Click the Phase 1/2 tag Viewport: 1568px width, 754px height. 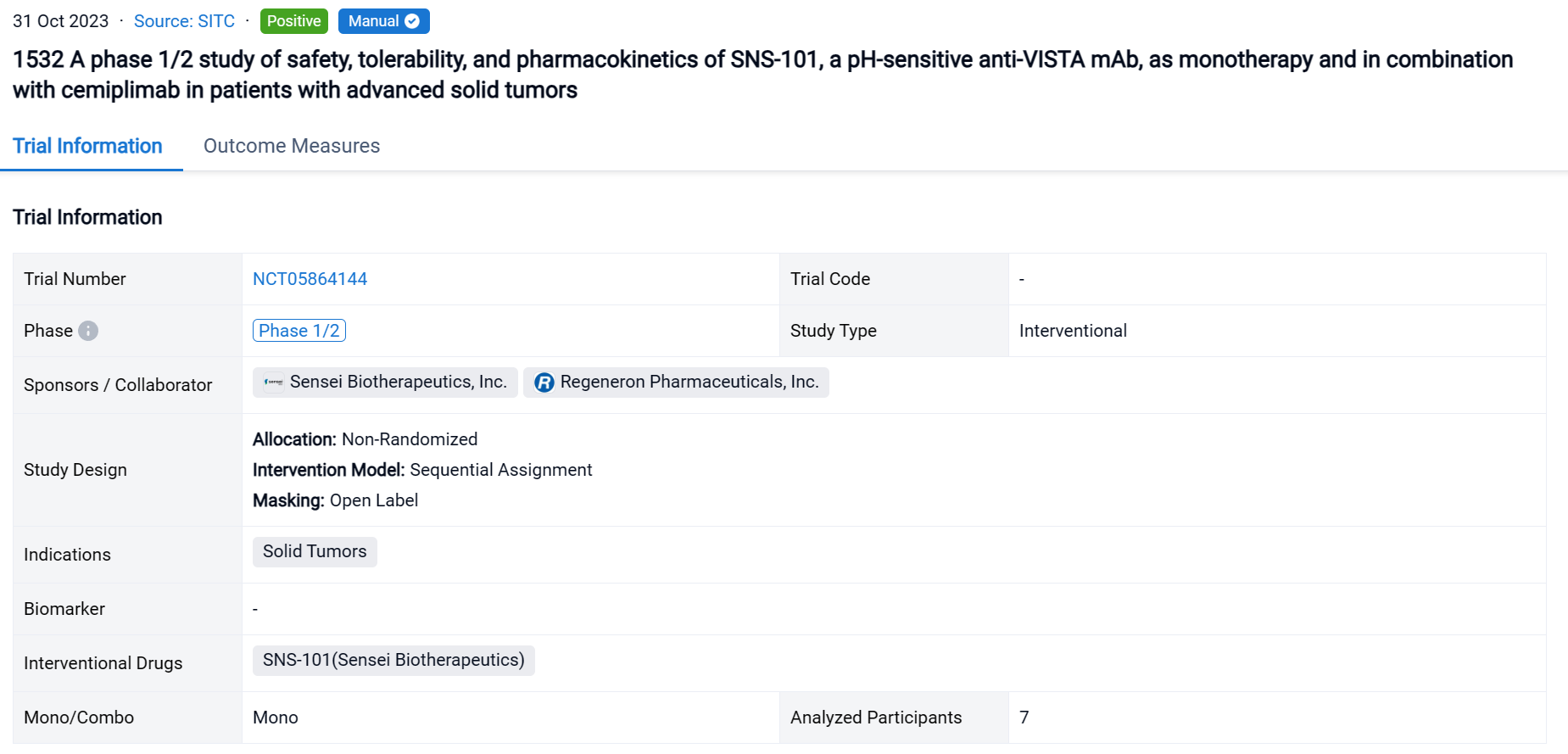[299, 331]
